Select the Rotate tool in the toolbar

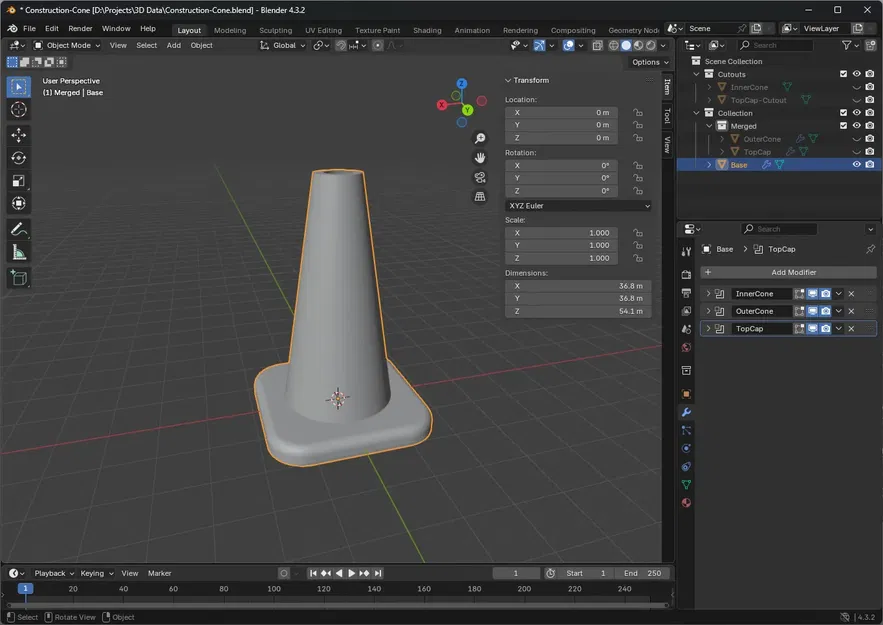[x=19, y=158]
